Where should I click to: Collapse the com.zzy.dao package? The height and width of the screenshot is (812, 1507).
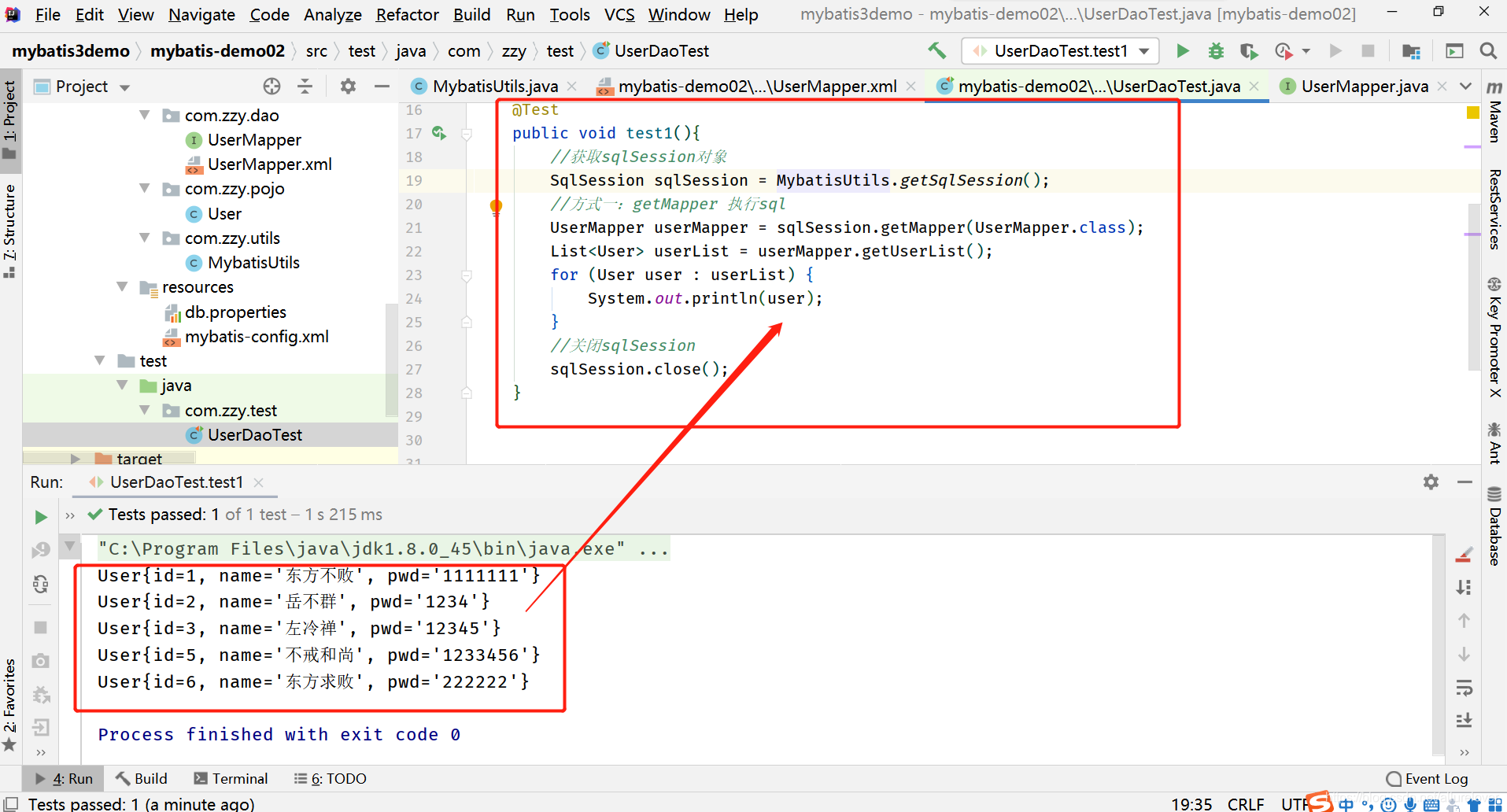tap(145, 115)
